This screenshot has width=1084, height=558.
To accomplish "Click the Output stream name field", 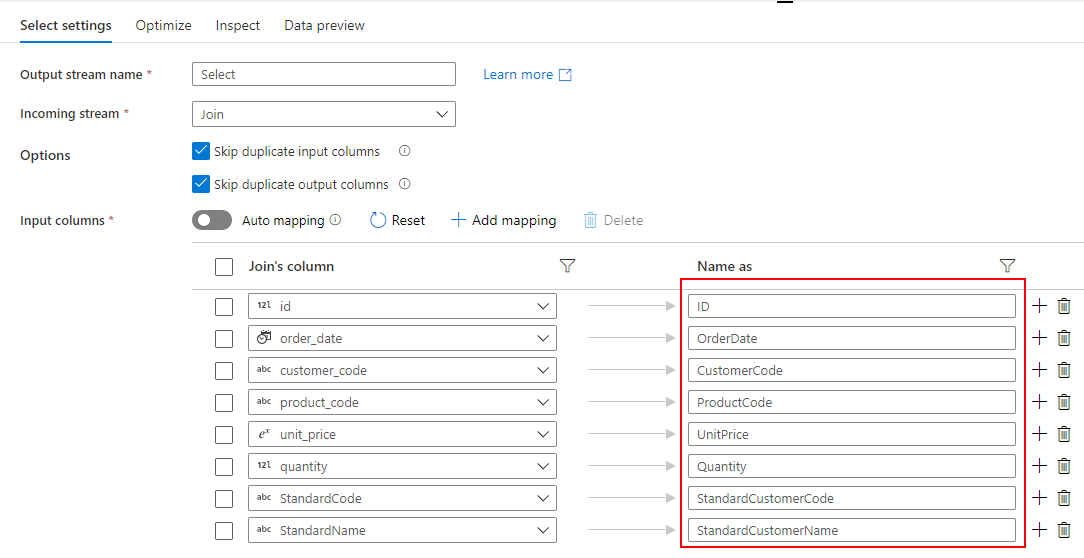I will [323, 74].
